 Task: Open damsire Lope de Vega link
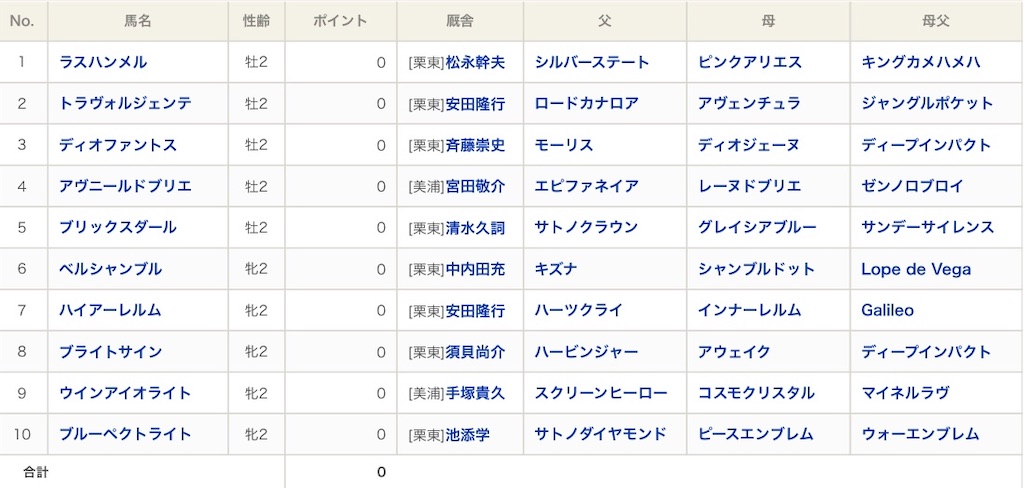click(x=916, y=269)
